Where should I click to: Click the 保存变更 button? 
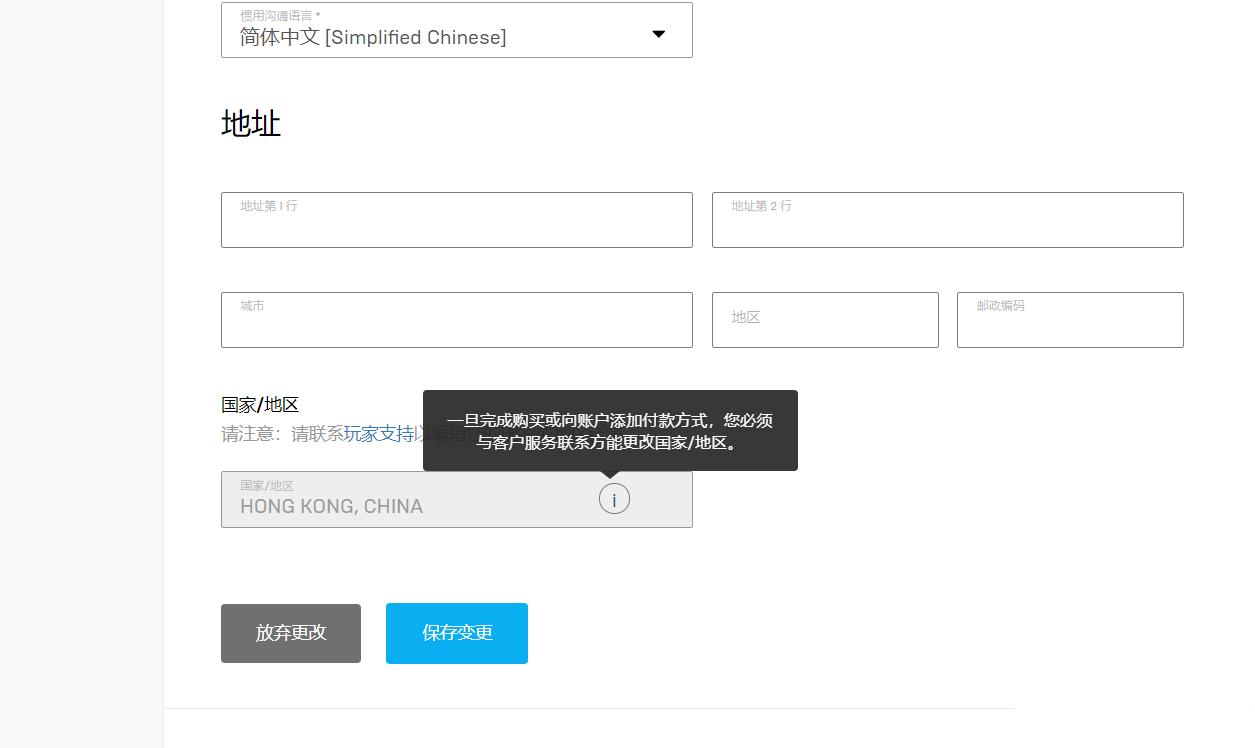(x=457, y=633)
